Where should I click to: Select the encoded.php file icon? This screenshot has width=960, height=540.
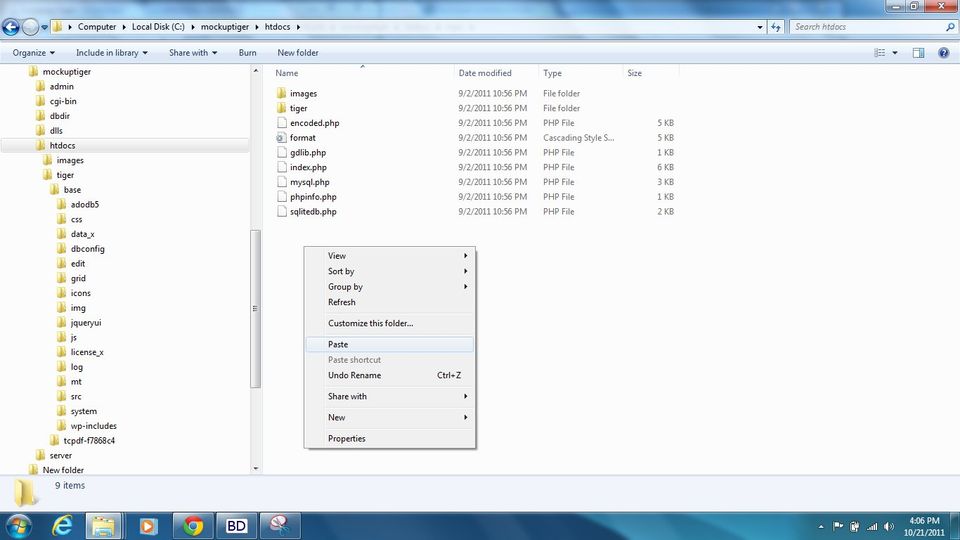(282, 122)
